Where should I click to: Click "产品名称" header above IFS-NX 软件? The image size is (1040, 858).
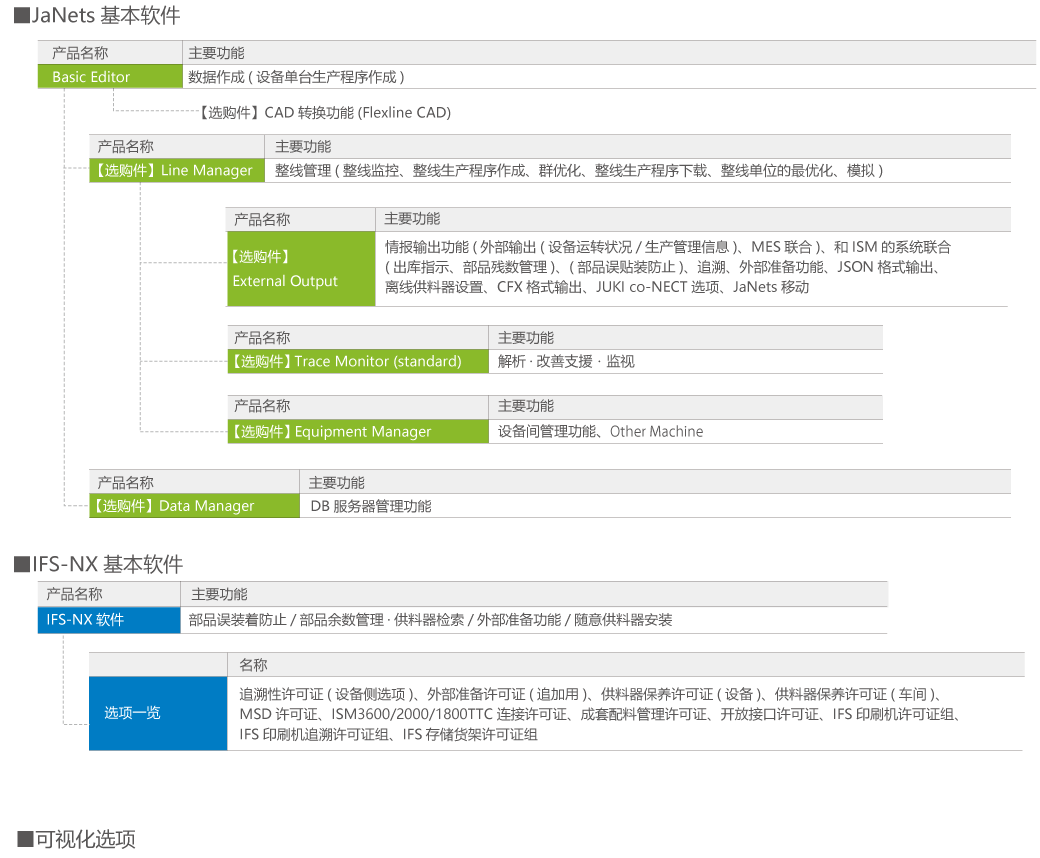click(x=74, y=594)
